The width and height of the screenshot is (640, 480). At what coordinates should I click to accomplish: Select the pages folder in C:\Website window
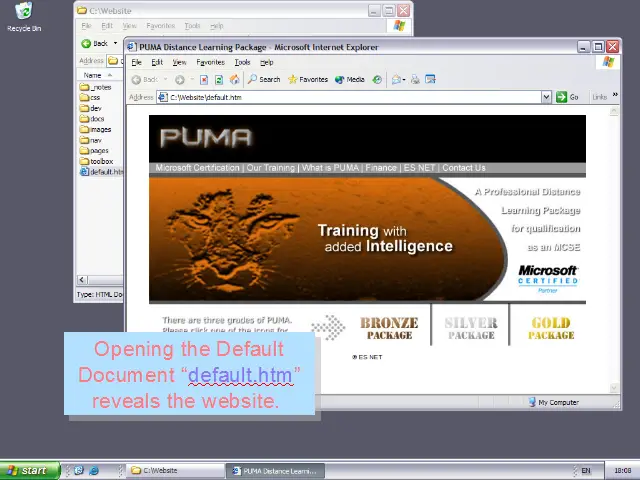pos(94,151)
